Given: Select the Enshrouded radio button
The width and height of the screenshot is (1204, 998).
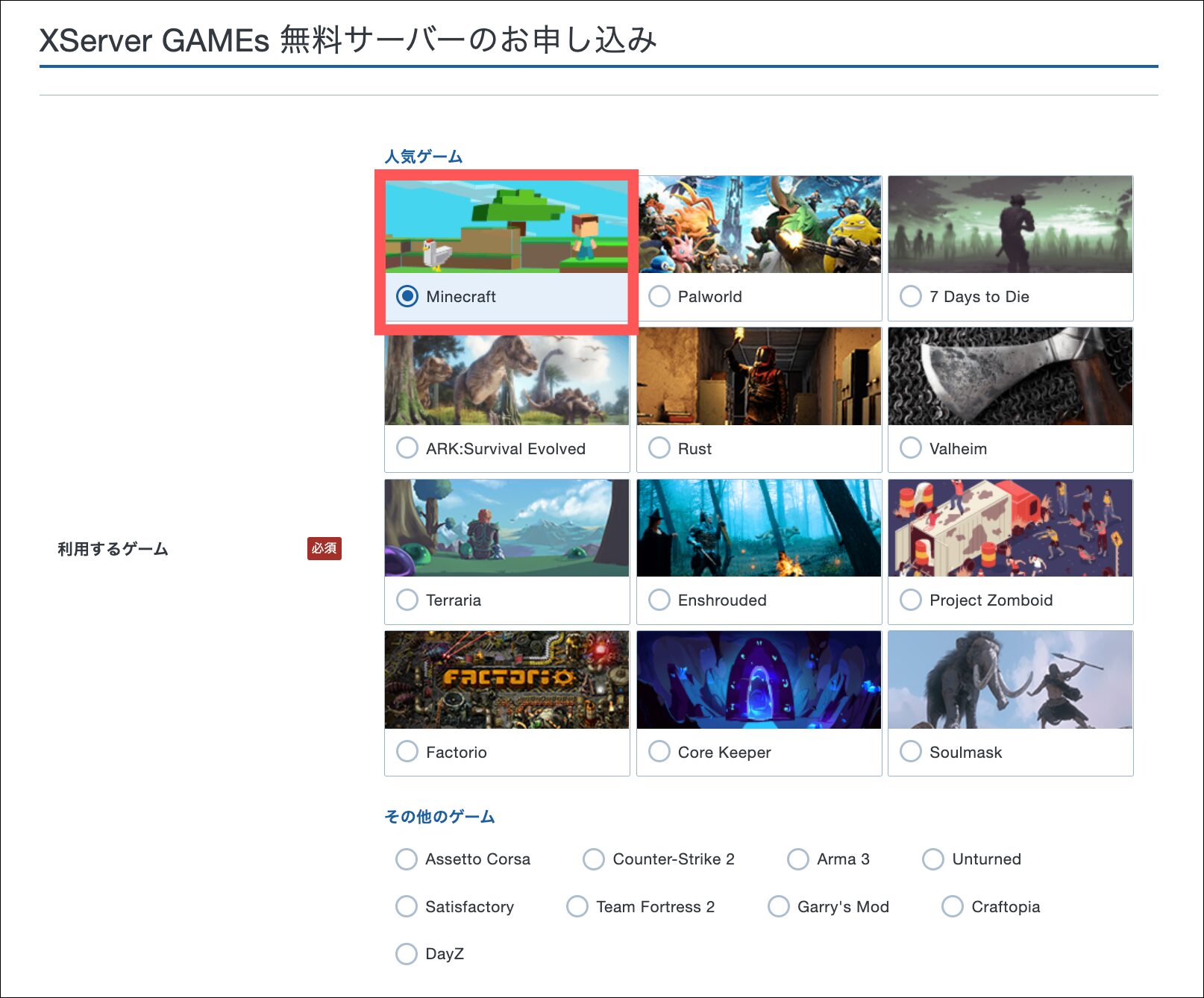Looking at the screenshot, I should pos(659,600).
